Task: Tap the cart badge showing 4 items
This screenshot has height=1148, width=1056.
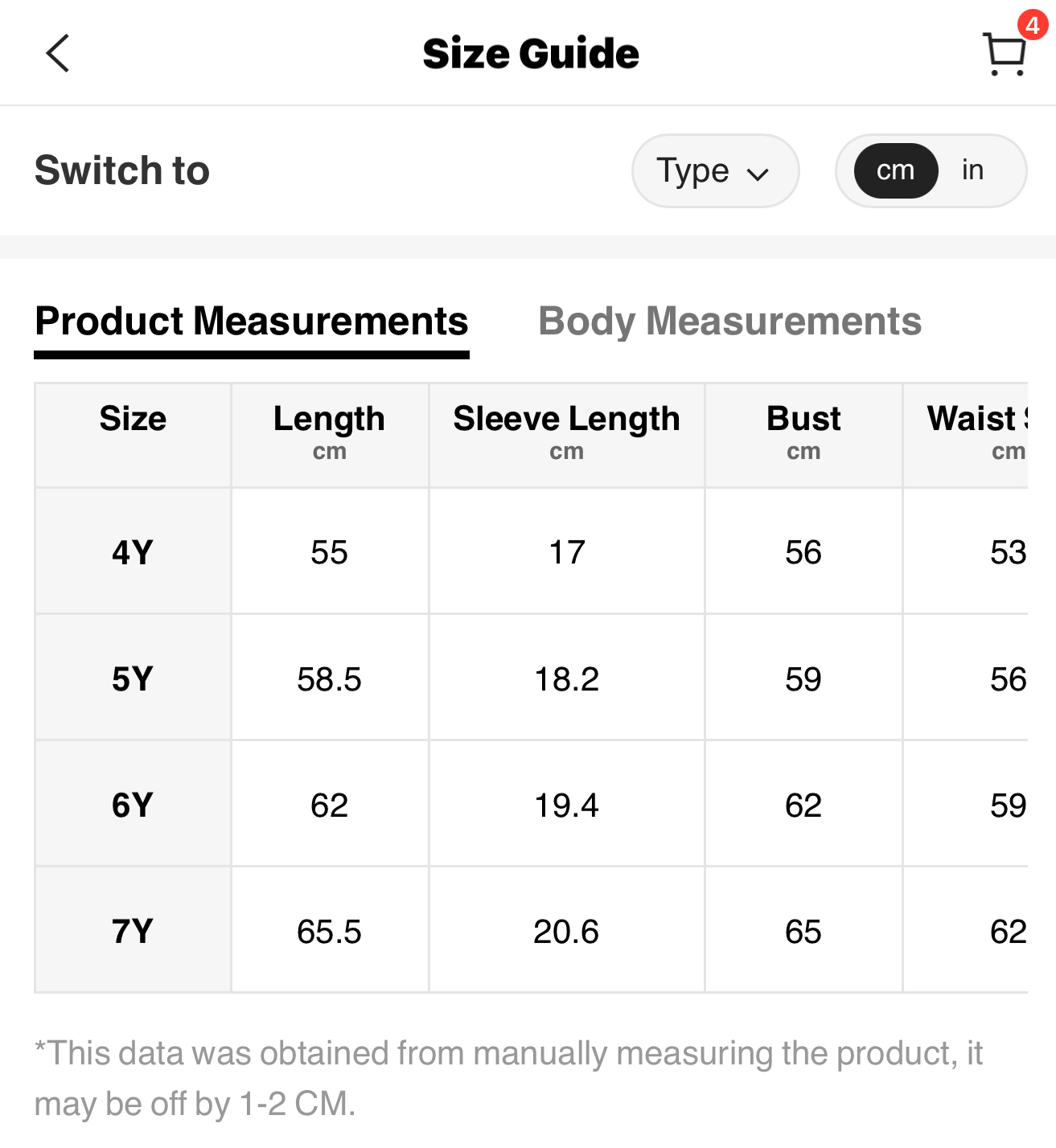Action: 1032,25
